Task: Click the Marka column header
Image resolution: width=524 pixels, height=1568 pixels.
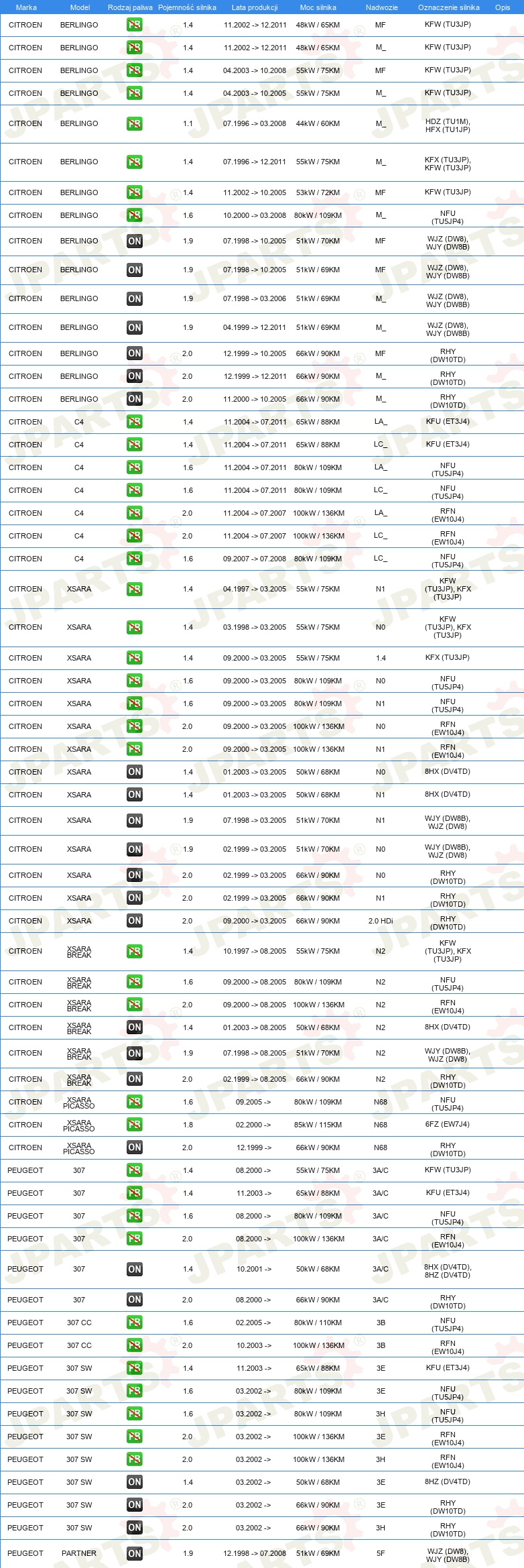Action: coord(26,7)
